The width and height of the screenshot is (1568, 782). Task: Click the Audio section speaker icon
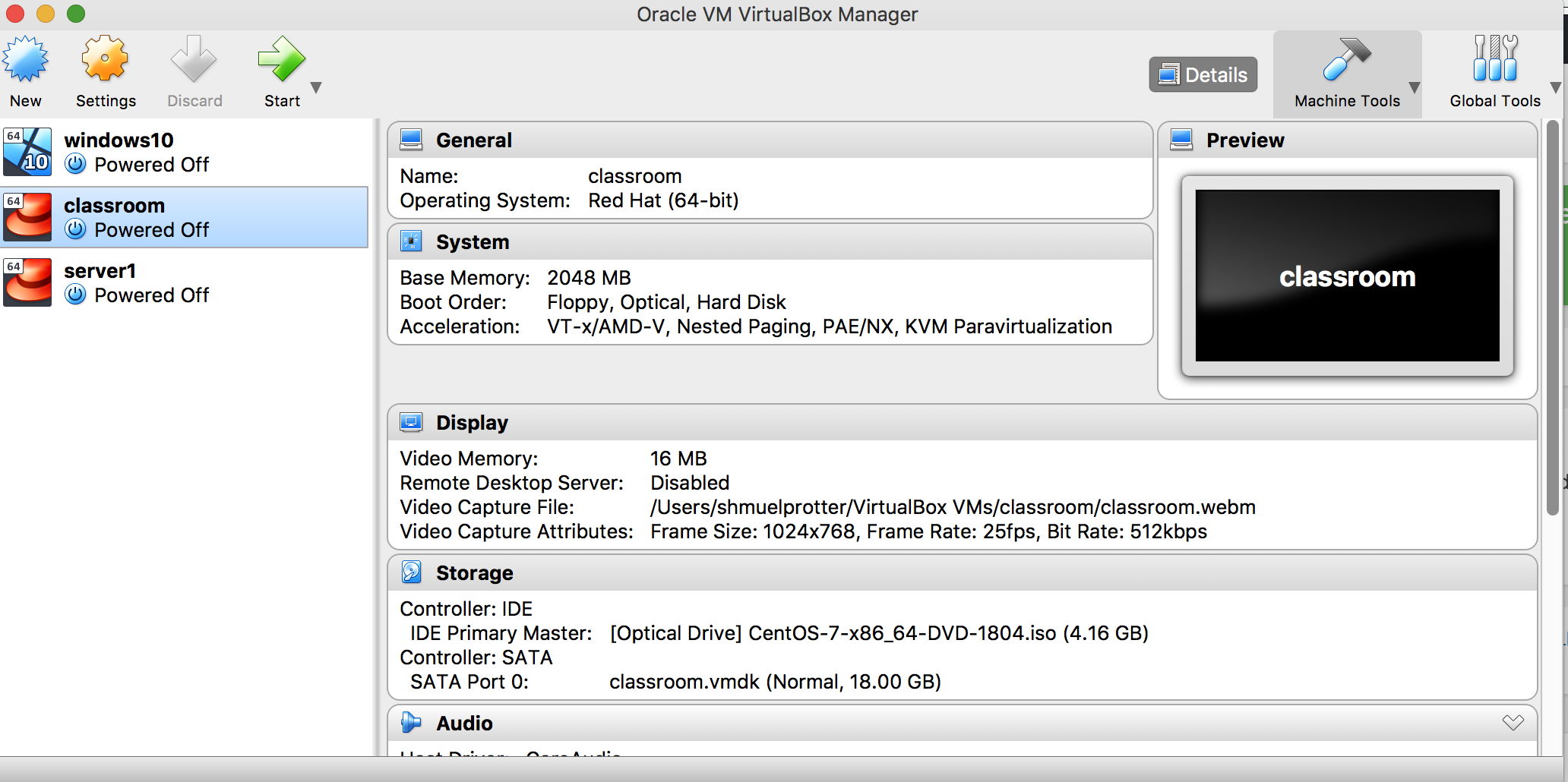click(x=411, y=723)
